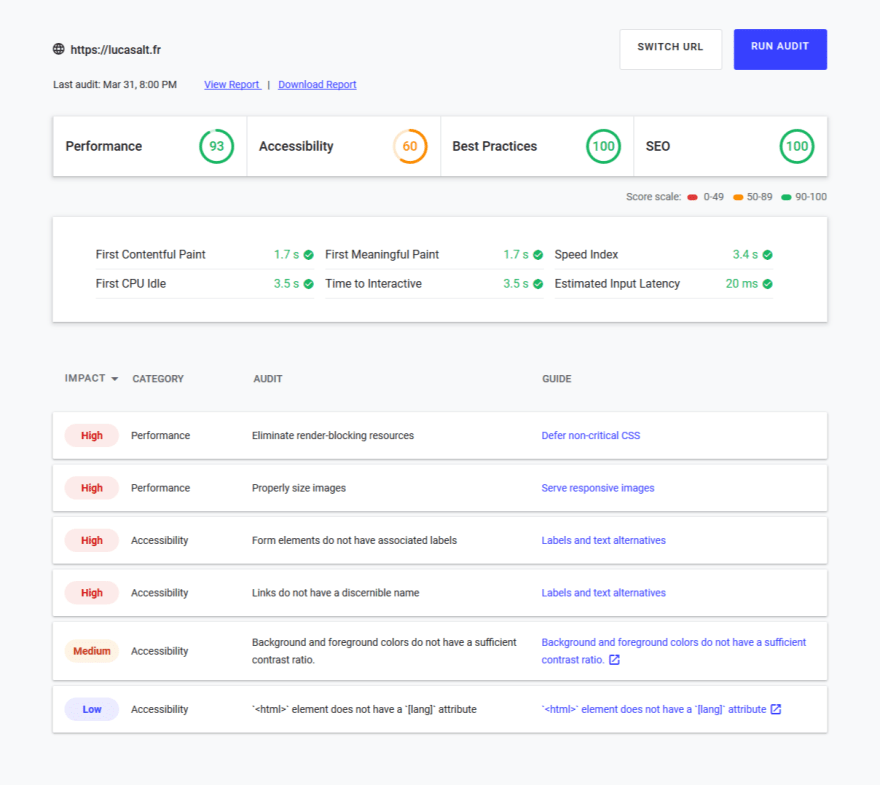880x785 pixels.
Task: Open the SEO score tab
Action: pos(731,146)
